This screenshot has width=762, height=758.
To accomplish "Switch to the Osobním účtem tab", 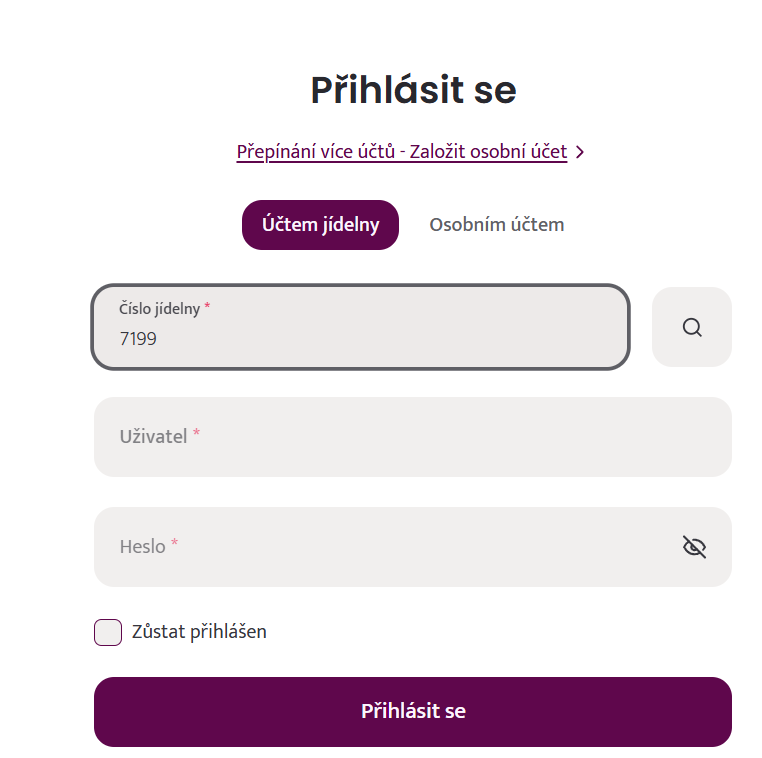I will click(496, 225).
